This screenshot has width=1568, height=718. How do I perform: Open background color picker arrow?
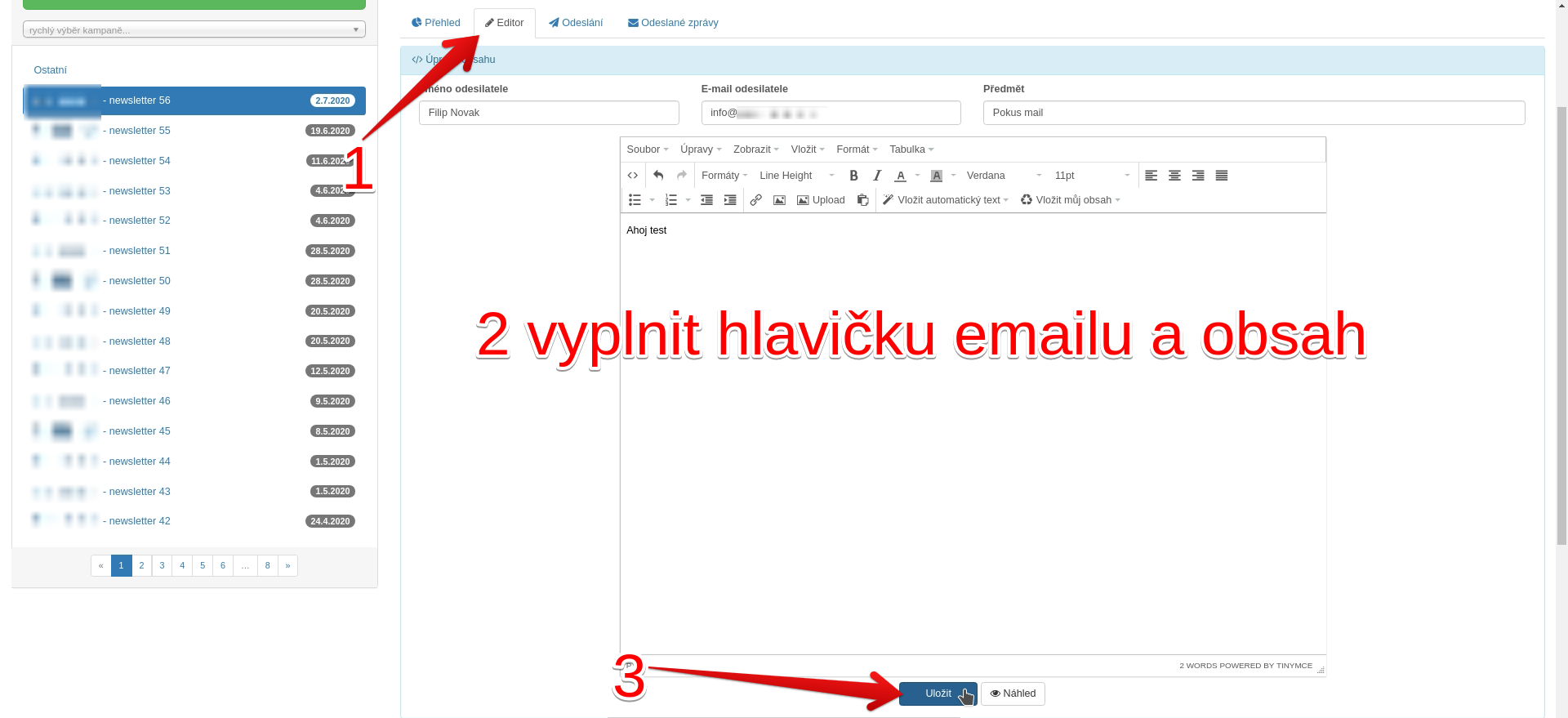pos(954,176)
